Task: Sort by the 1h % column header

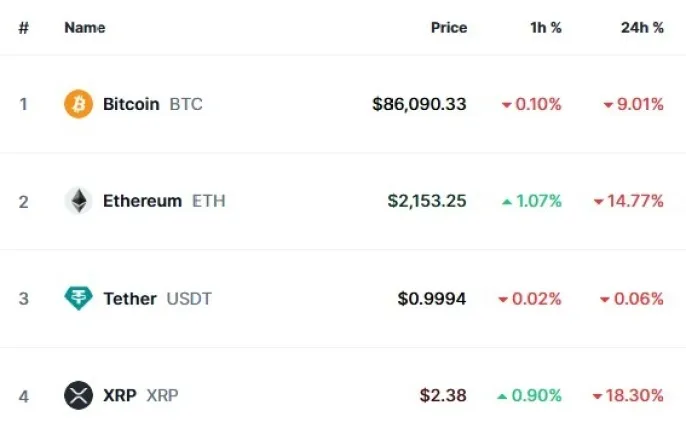Action: pos(546,28)
